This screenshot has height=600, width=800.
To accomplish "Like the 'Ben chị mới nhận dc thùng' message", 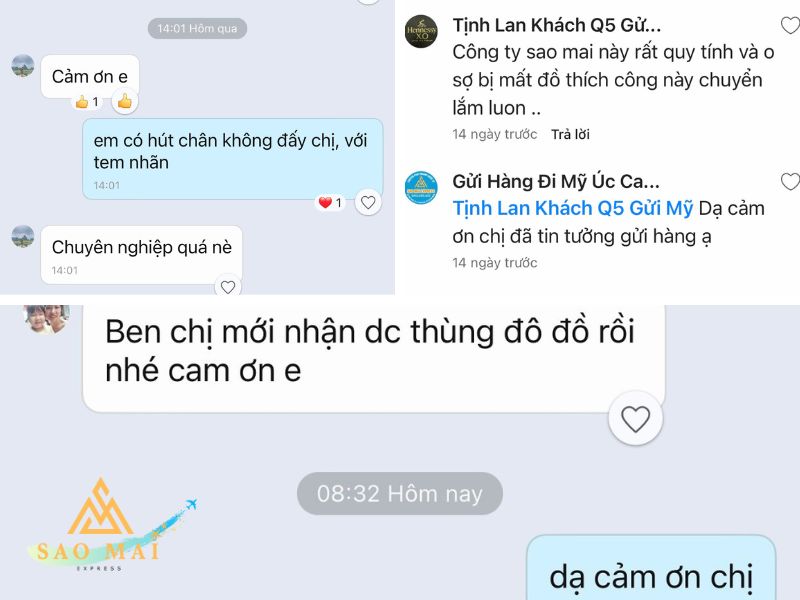I will (635, 418).
